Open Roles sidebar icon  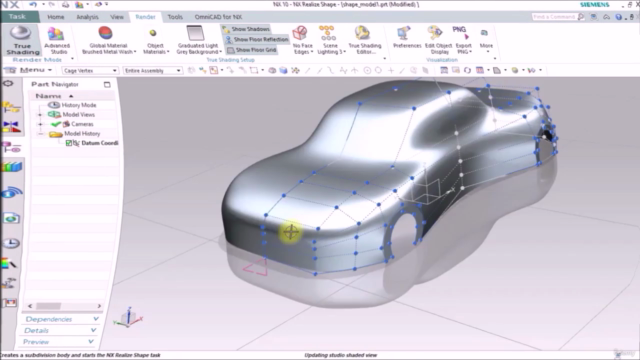[x=10, y=302]
